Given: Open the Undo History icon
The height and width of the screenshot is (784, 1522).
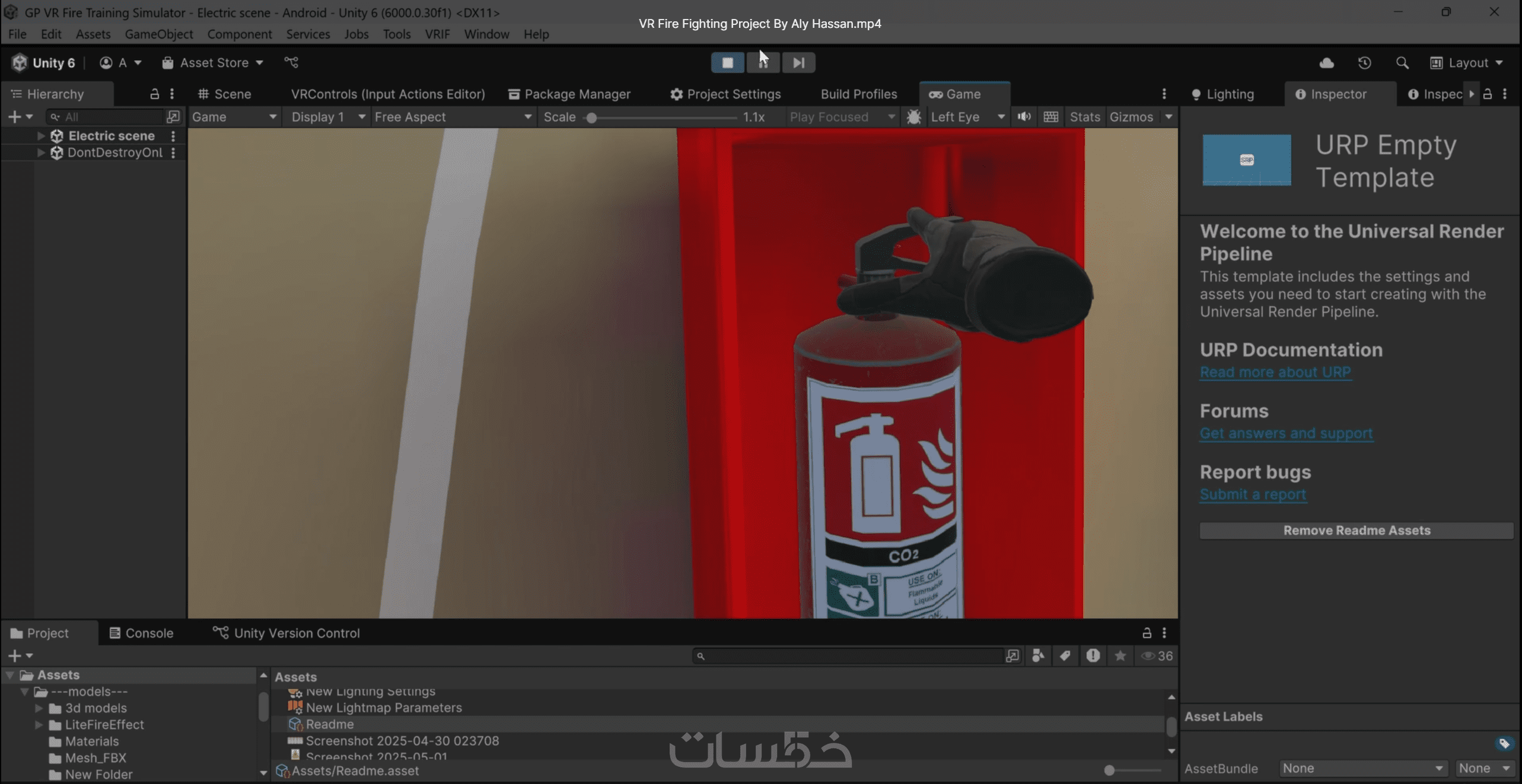Looking at the screenshot, I should [1364, 63].
